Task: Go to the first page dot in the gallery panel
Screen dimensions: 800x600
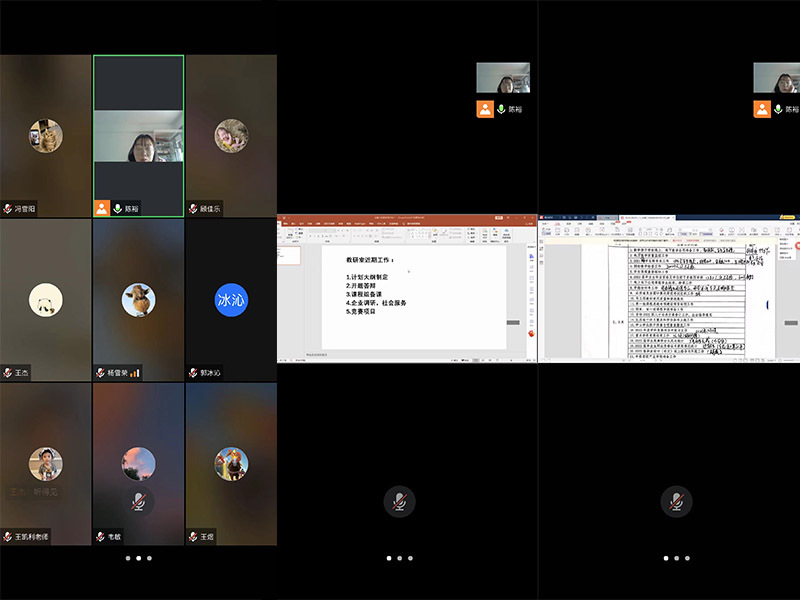Action: tap(128, 558)
